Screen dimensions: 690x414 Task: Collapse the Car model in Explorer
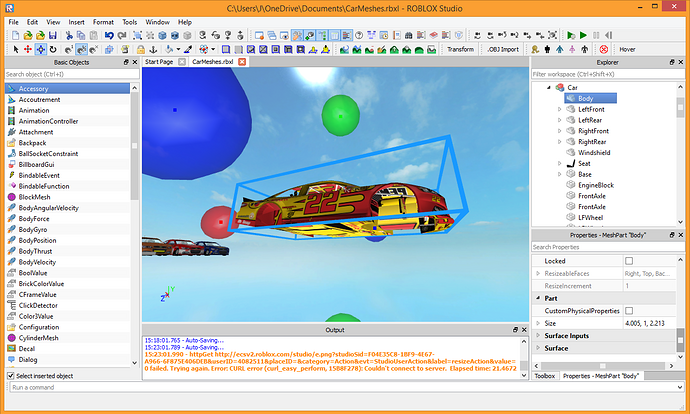(x=548, y=87)
